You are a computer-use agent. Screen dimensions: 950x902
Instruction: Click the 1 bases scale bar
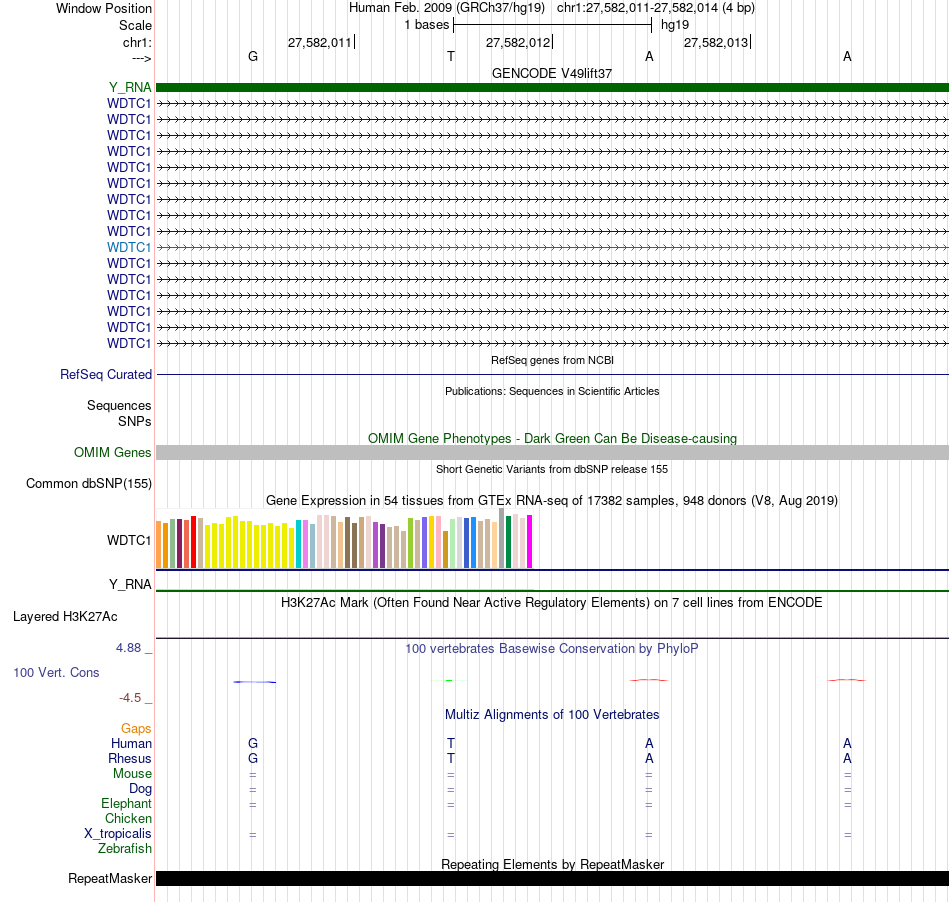click(x=552, y=25)
